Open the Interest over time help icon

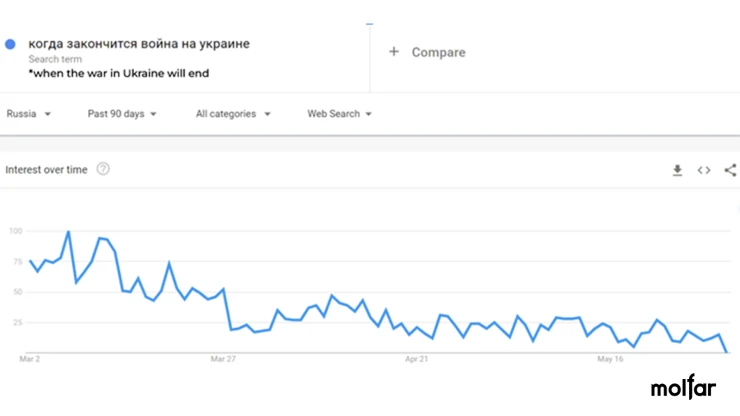(x=103, y=169)
